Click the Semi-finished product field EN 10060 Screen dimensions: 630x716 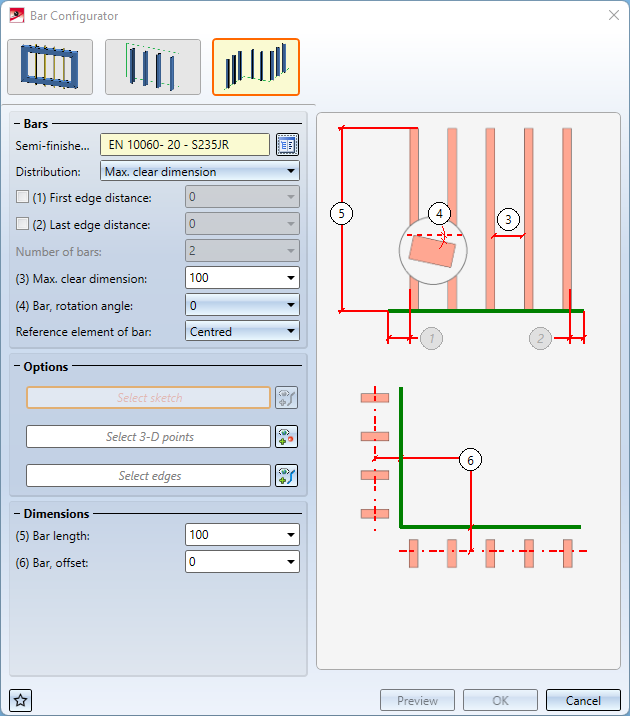click(185, 145)
